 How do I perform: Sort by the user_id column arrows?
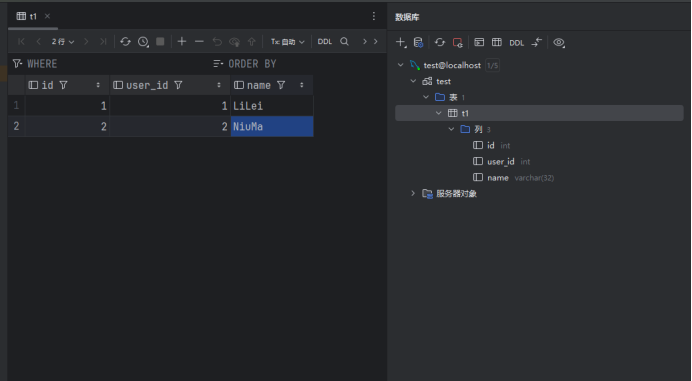pyautogui.click(x=219, y=85)
